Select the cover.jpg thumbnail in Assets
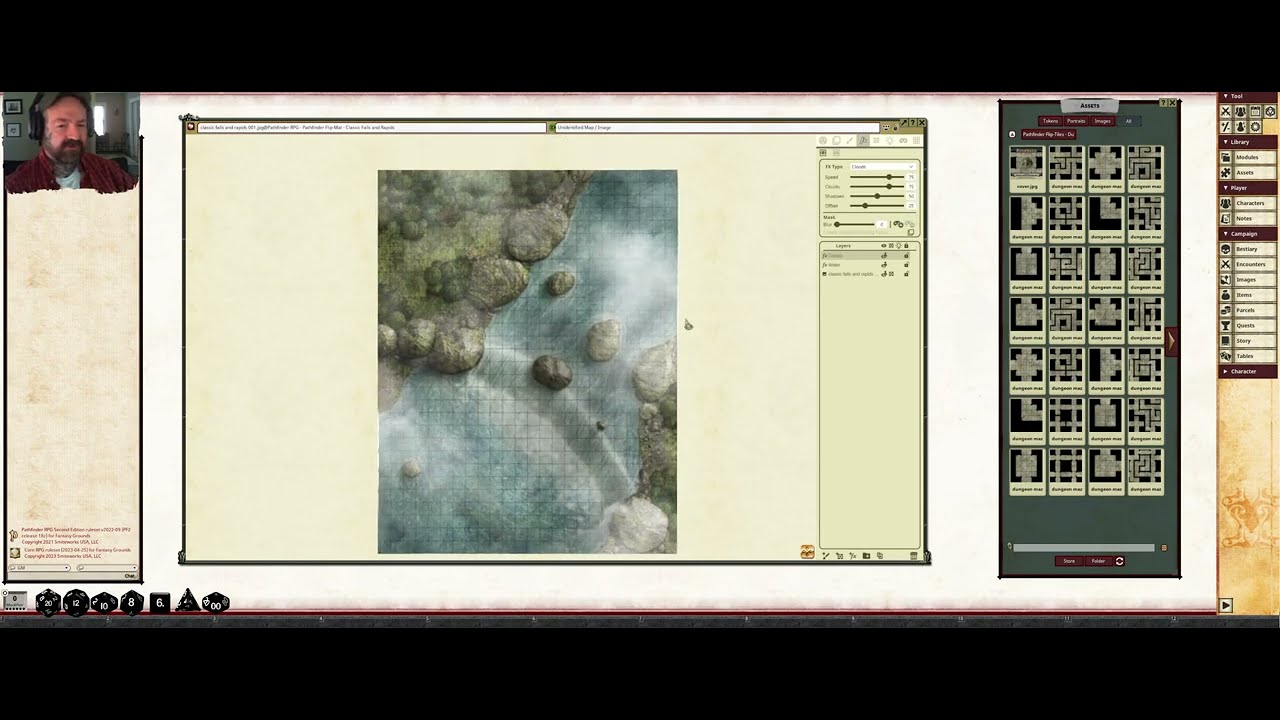The image size is (1280, 720). [x=1027, y=168]
